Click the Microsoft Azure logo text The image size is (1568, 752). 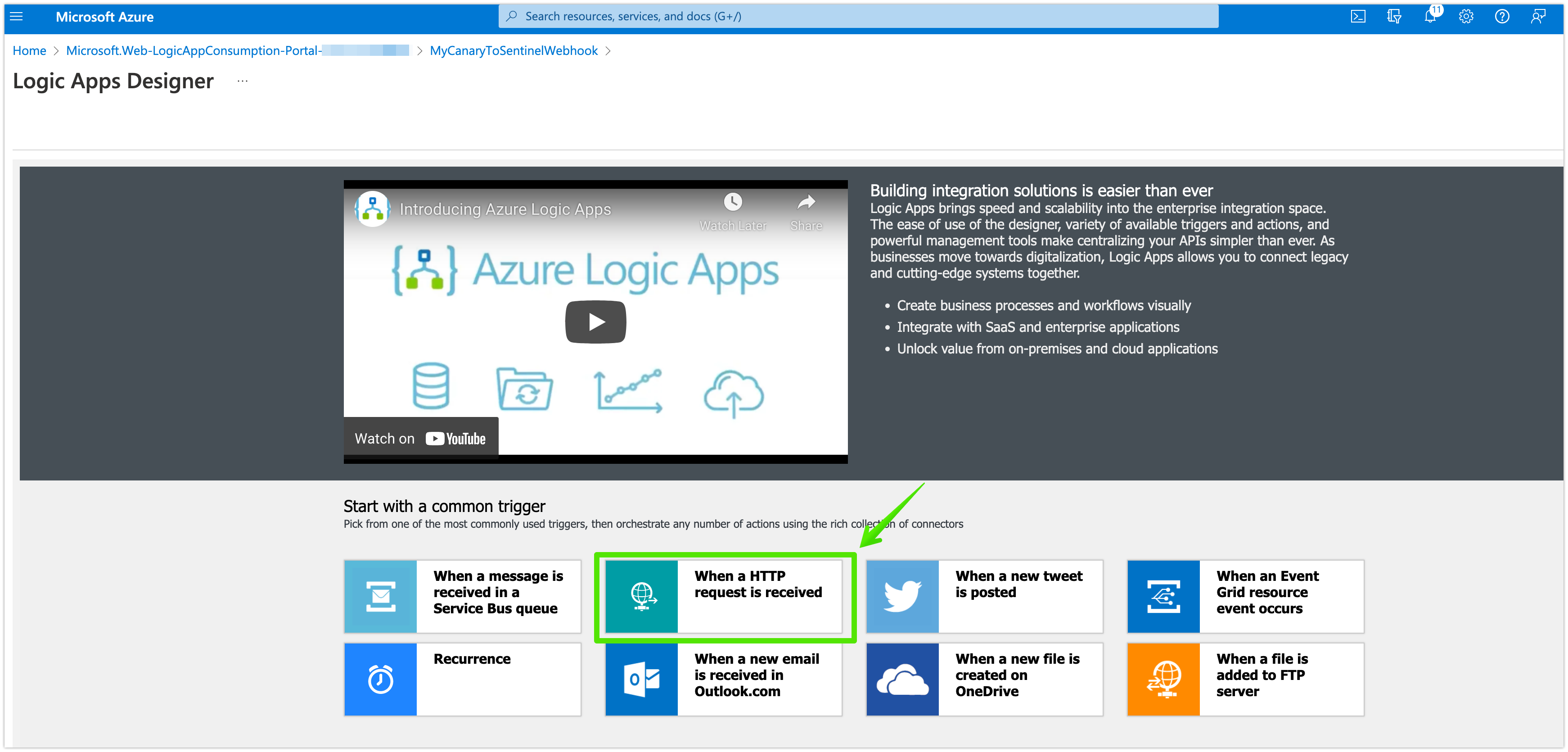click(x=104, y=17)
